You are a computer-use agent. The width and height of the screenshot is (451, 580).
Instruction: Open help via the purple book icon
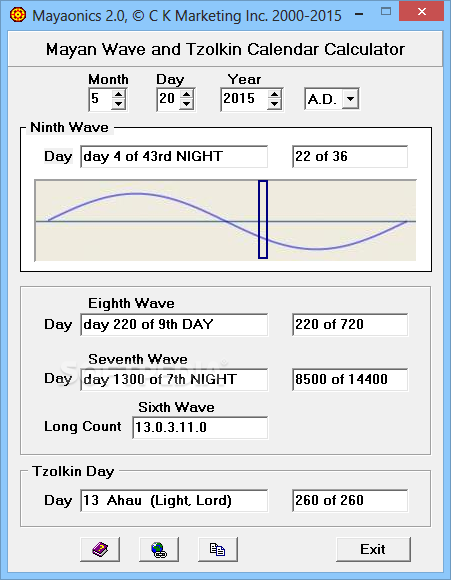pyautogui.click(x=100, y=549)
